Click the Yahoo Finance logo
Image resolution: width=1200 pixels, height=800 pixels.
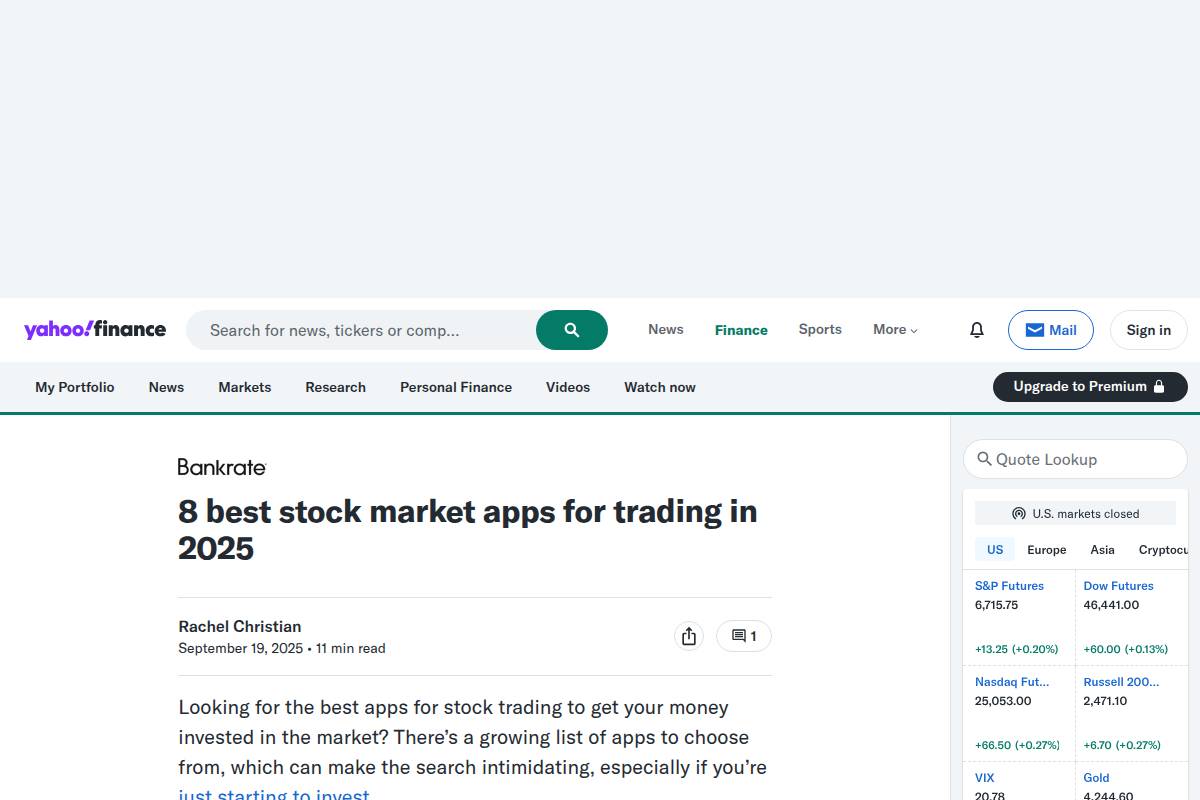click(95, 330)
